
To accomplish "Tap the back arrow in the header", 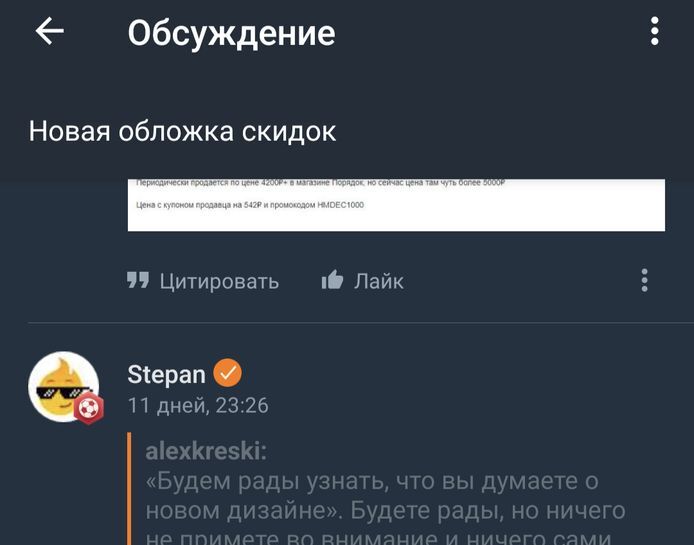I will pos(50,31).
